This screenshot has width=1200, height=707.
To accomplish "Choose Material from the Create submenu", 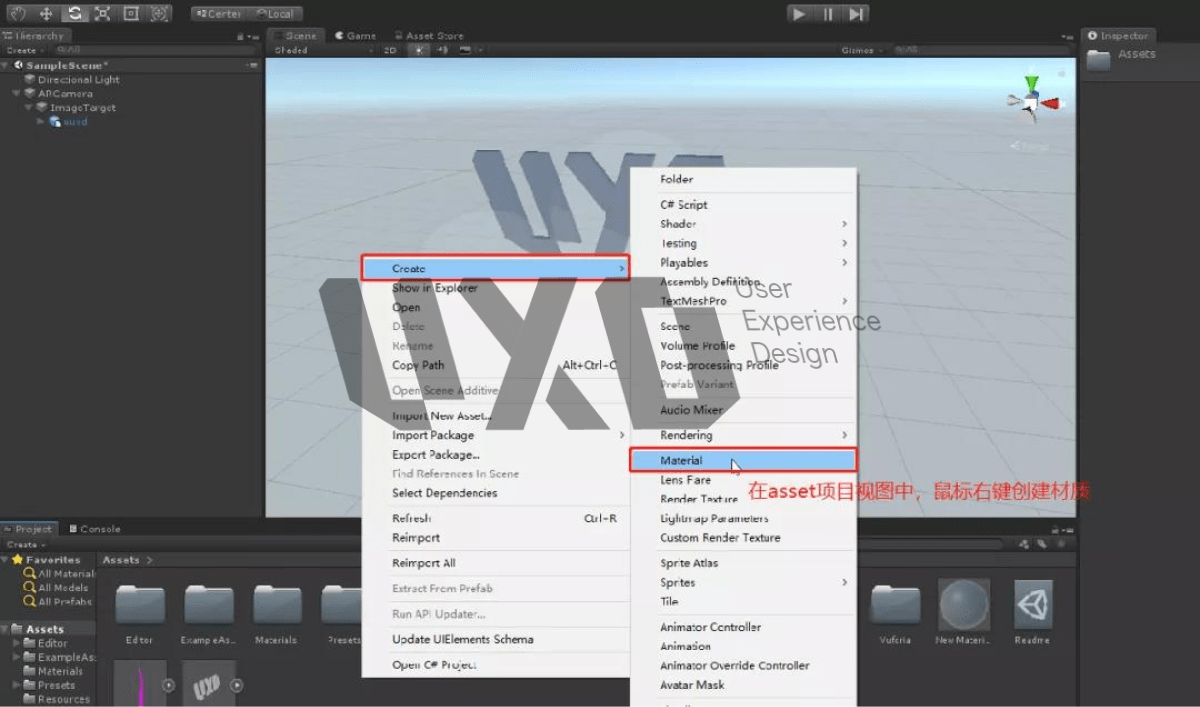I will pyautogui.click(x=743, y=460).
